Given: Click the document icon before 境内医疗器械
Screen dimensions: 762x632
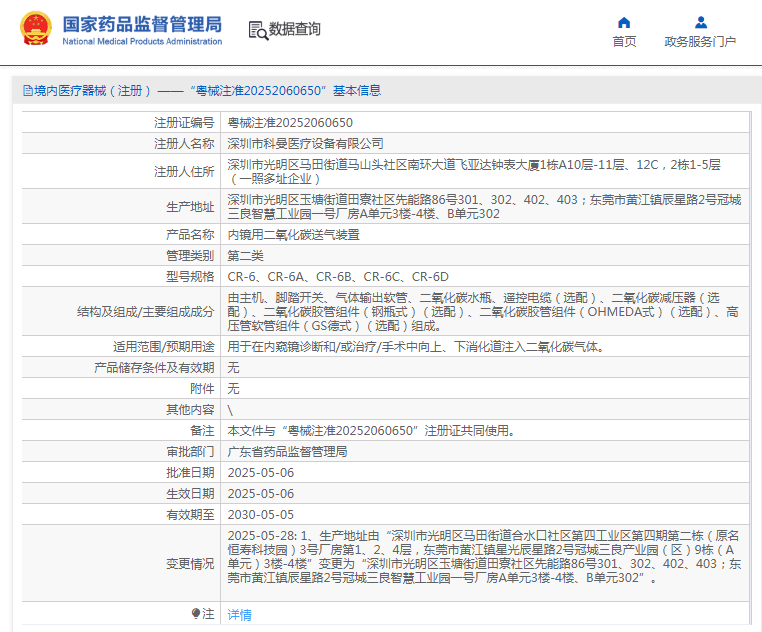Looking at the screenshot, I should [28, 90].
